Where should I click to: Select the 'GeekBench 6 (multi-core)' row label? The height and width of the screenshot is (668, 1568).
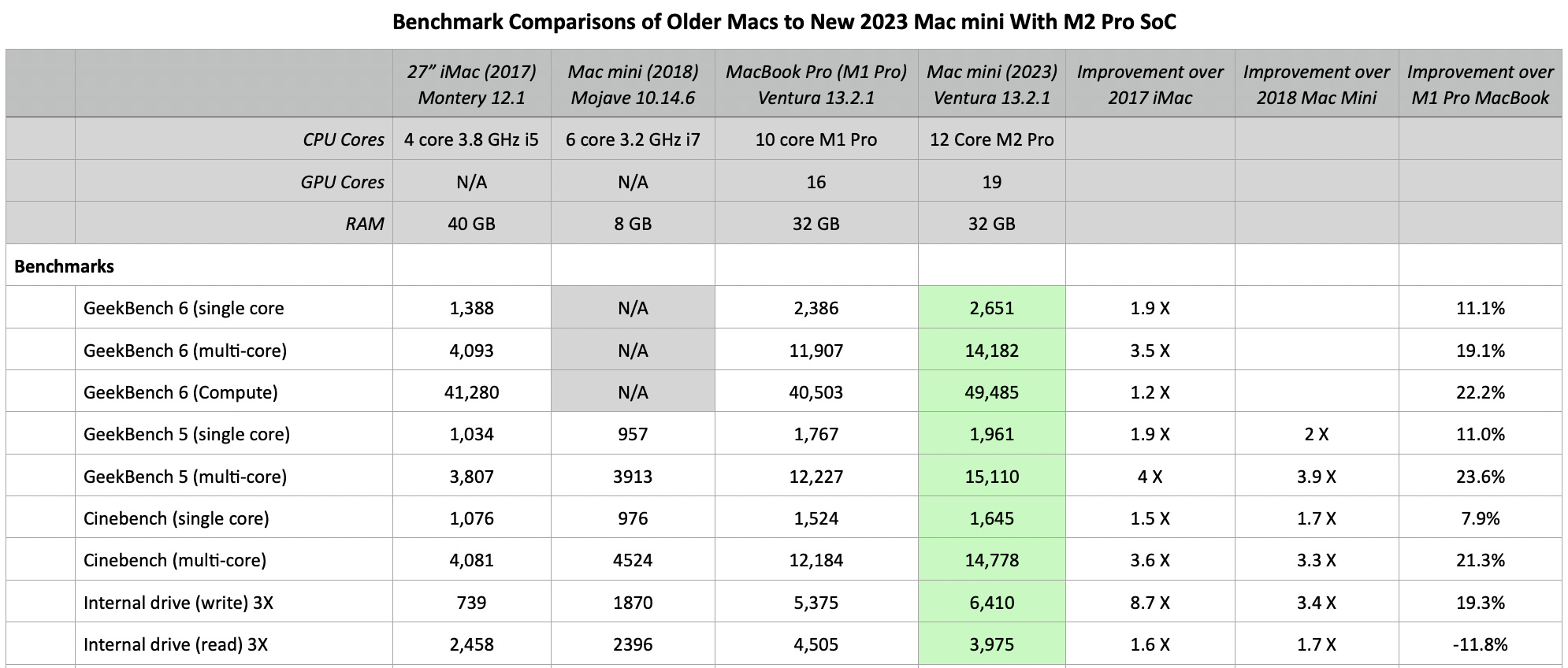(x=185, y=351)
